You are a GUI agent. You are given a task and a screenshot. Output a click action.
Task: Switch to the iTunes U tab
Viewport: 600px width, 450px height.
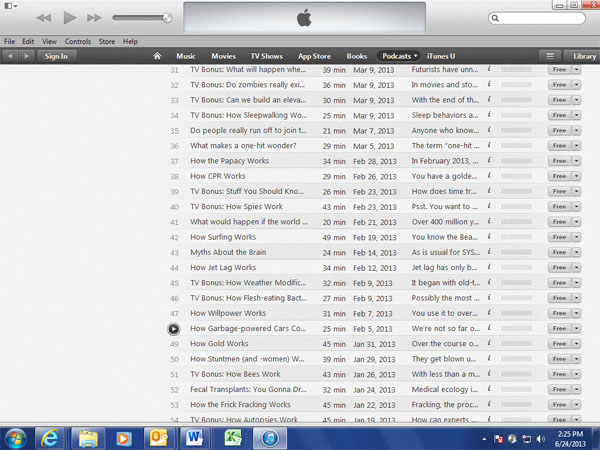click(441, 56)
